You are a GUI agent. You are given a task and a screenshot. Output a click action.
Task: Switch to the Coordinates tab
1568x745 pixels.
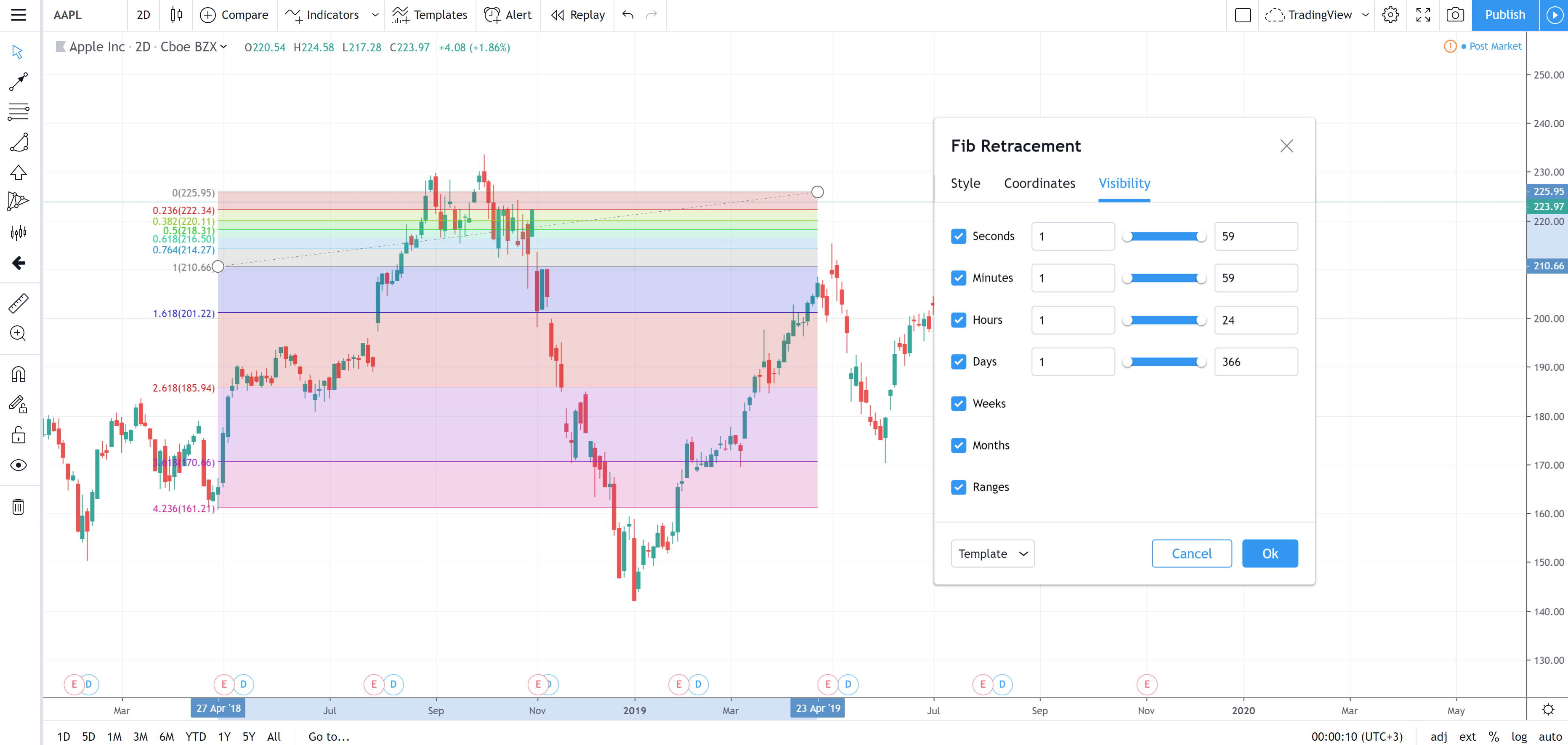point(1039,183)
